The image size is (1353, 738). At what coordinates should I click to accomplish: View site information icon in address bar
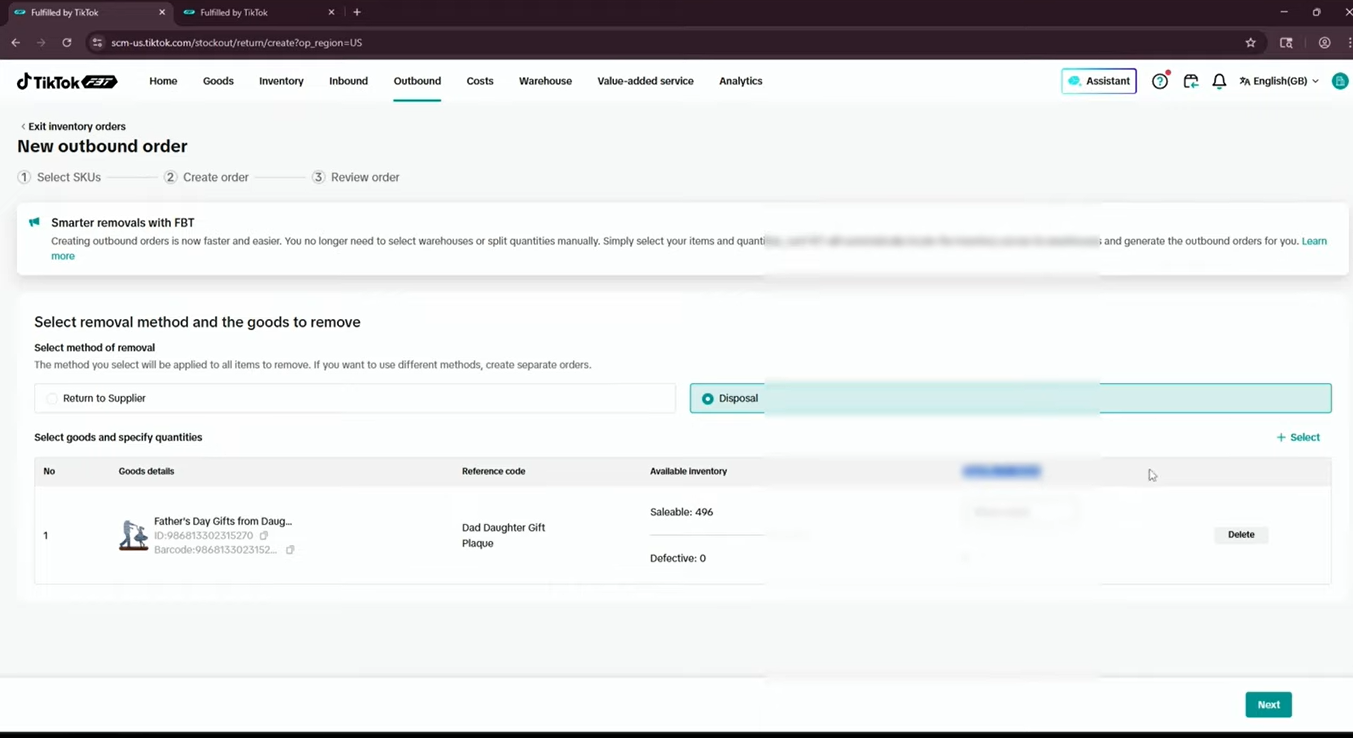(x=97, y=43)
